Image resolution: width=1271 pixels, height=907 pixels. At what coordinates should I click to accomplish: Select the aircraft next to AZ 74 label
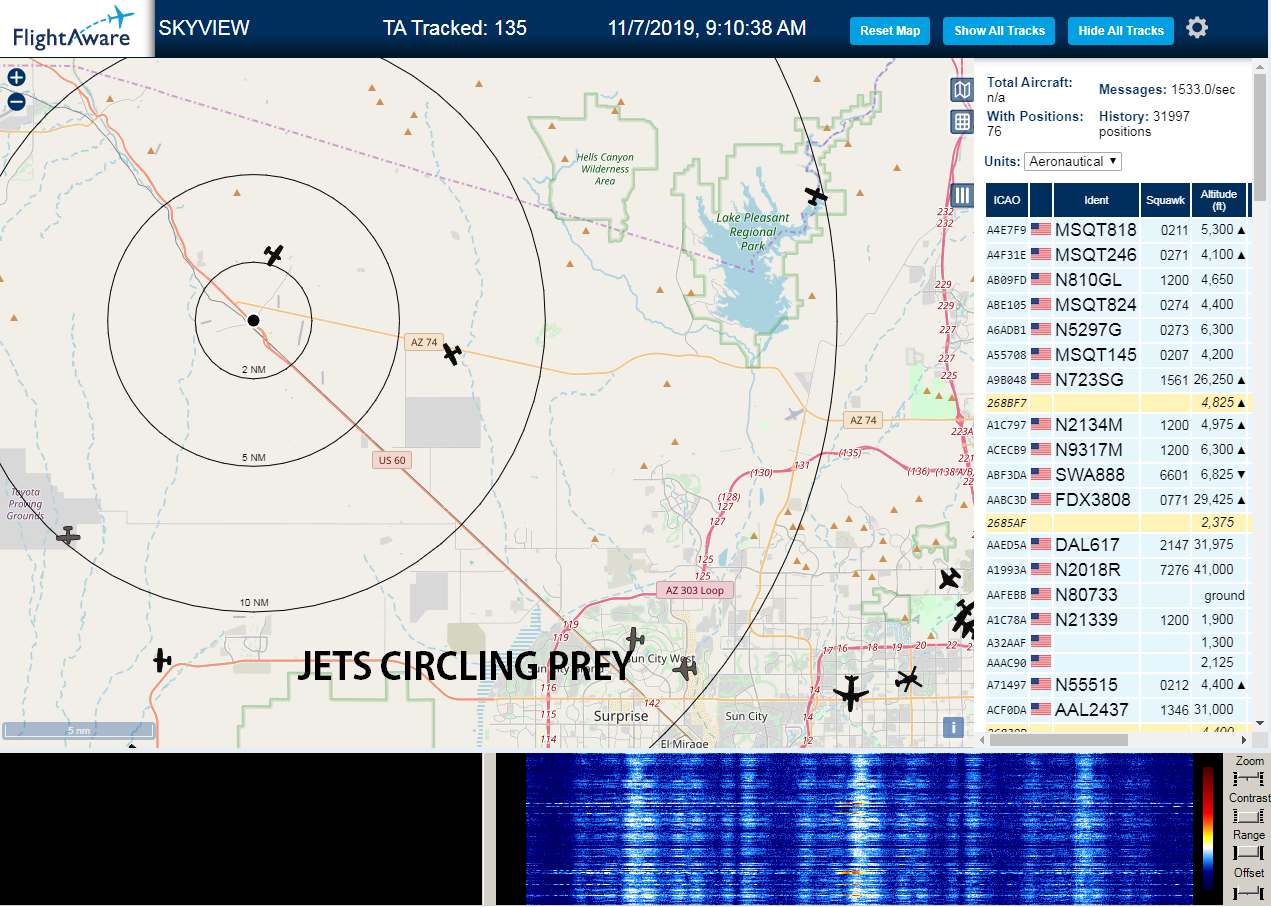pyautogui.click(x=452, y=353)
